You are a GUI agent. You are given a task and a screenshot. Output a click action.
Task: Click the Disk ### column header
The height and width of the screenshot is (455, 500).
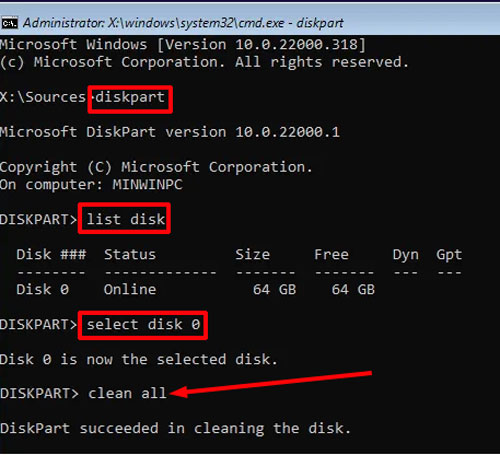(x=51, y=254)
